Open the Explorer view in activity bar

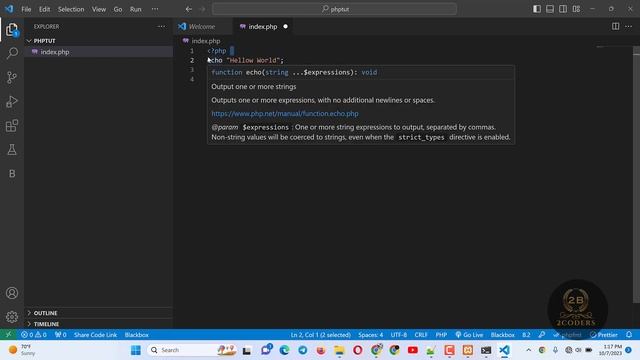pyautogui.click(x=12, y=29)
